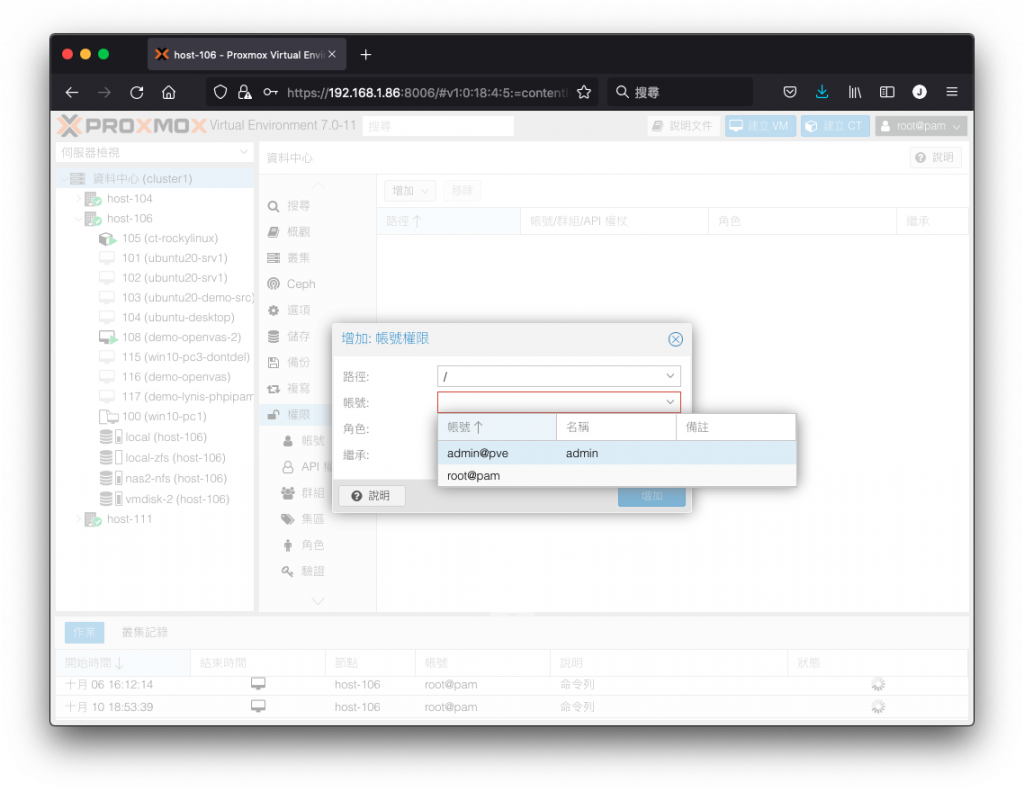1024x792 pixels.
Task: Bookmark this page with the star icon
Action: 584,92
